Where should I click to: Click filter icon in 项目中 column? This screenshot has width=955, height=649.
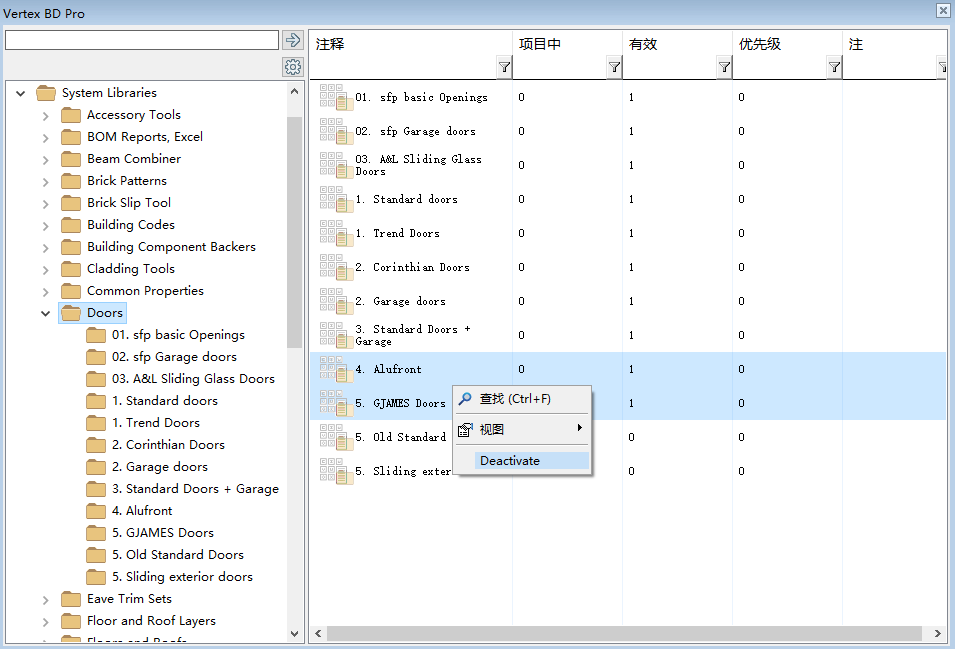point(614,67)
